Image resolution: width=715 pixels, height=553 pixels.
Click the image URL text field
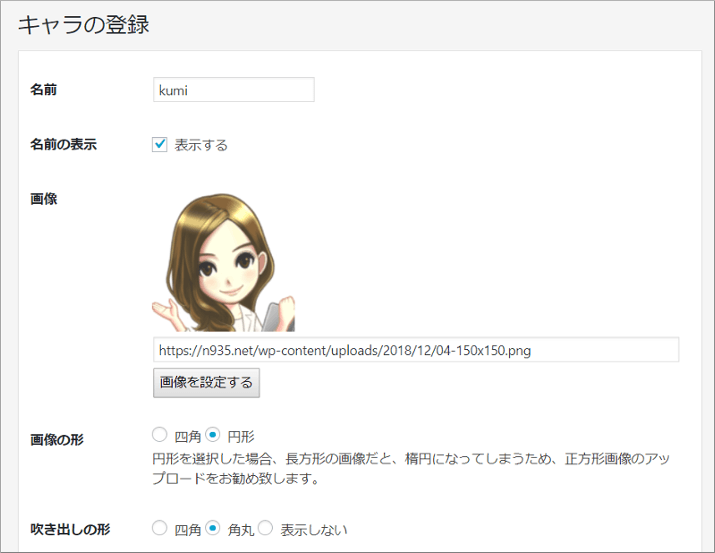416,350
